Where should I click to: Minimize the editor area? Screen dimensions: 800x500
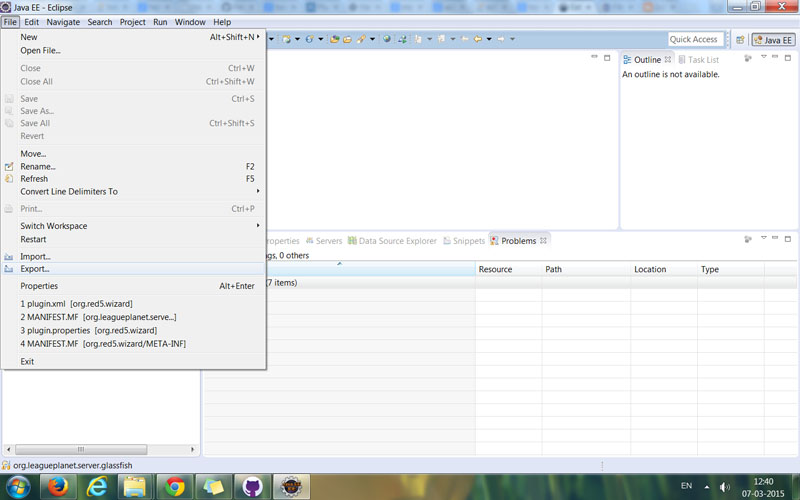(x=594, y=57)
